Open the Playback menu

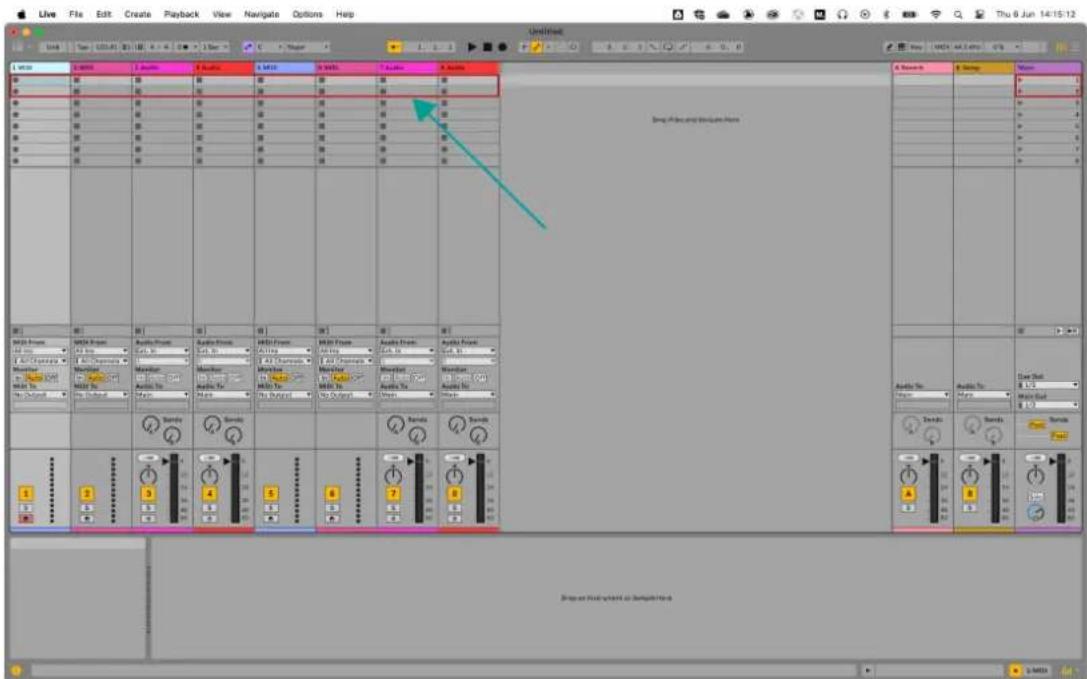181,14
